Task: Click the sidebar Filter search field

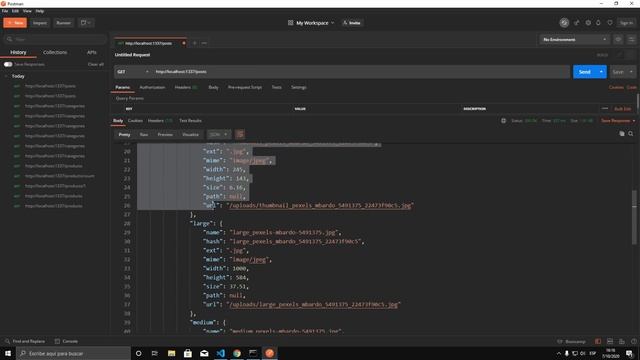Action: click(x=55, y=39)
